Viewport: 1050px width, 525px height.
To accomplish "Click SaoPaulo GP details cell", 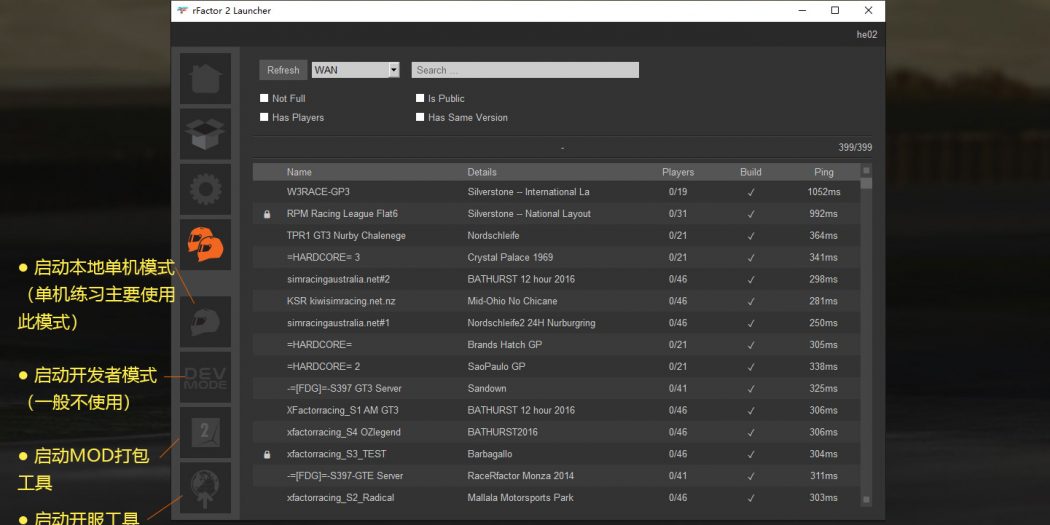I will pyautogui.click(x=496, y=366).
